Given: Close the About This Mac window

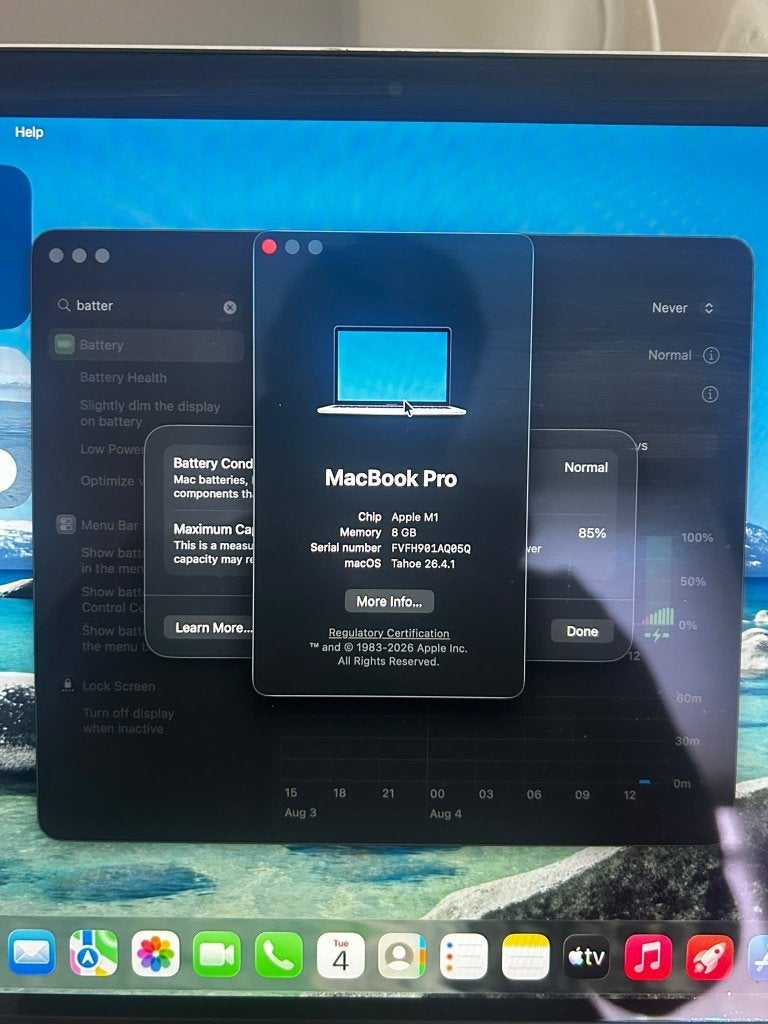Looking at the screenshot, I should [x=269, y=246].
